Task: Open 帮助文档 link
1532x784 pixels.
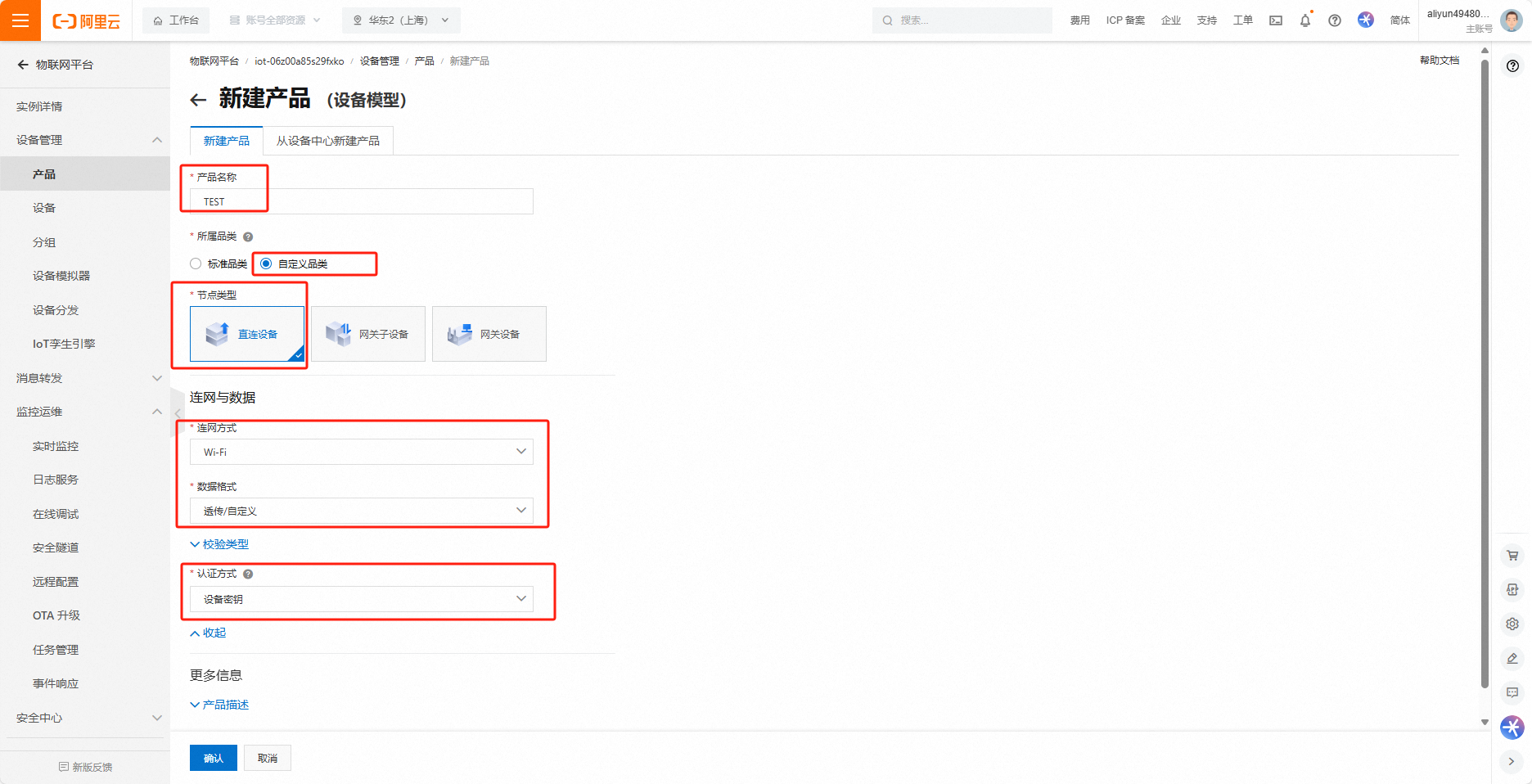Action: pyautogui.click(x=1440, y=61)
